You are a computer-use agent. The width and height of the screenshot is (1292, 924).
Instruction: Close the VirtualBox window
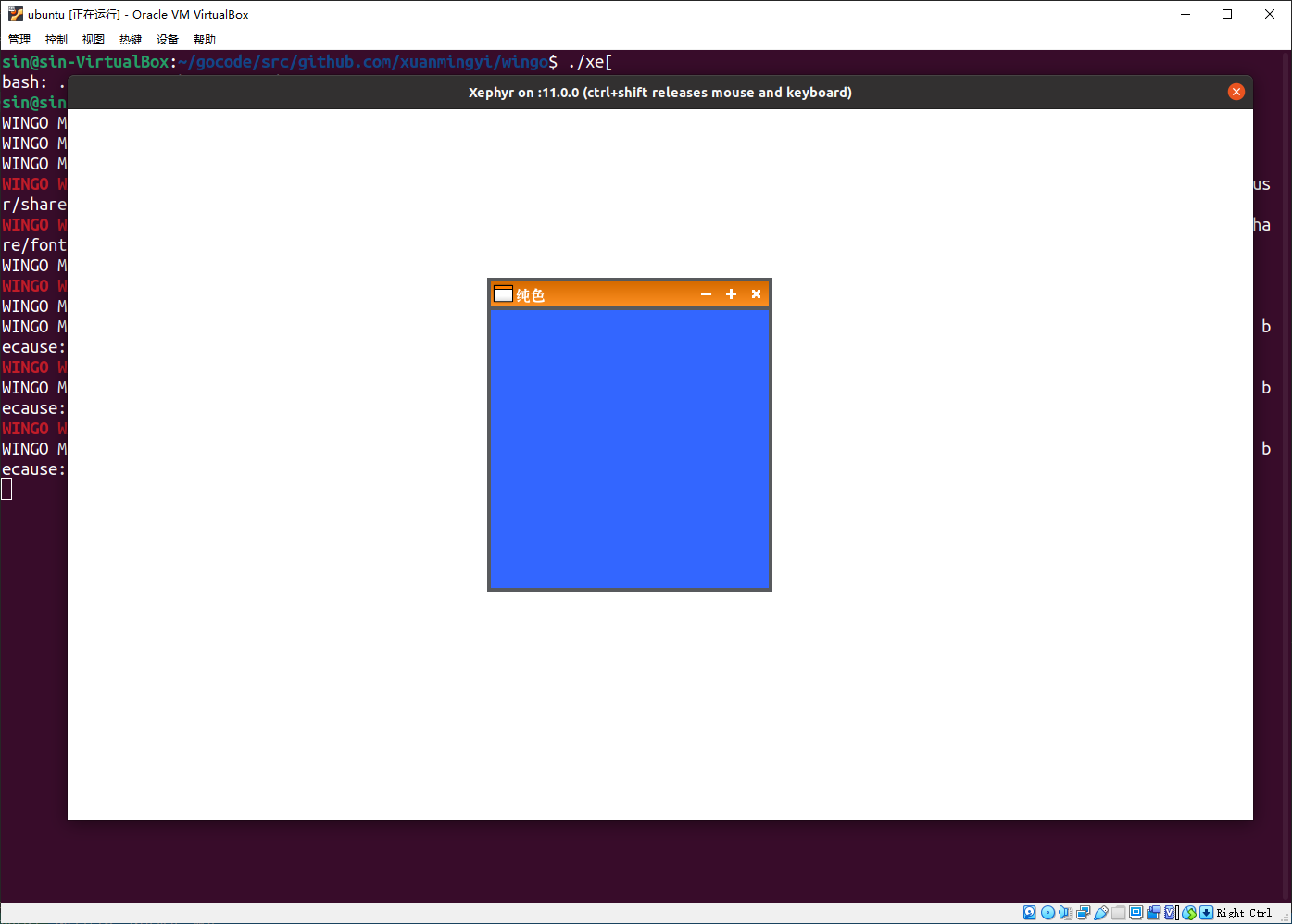pos(1270,14)
